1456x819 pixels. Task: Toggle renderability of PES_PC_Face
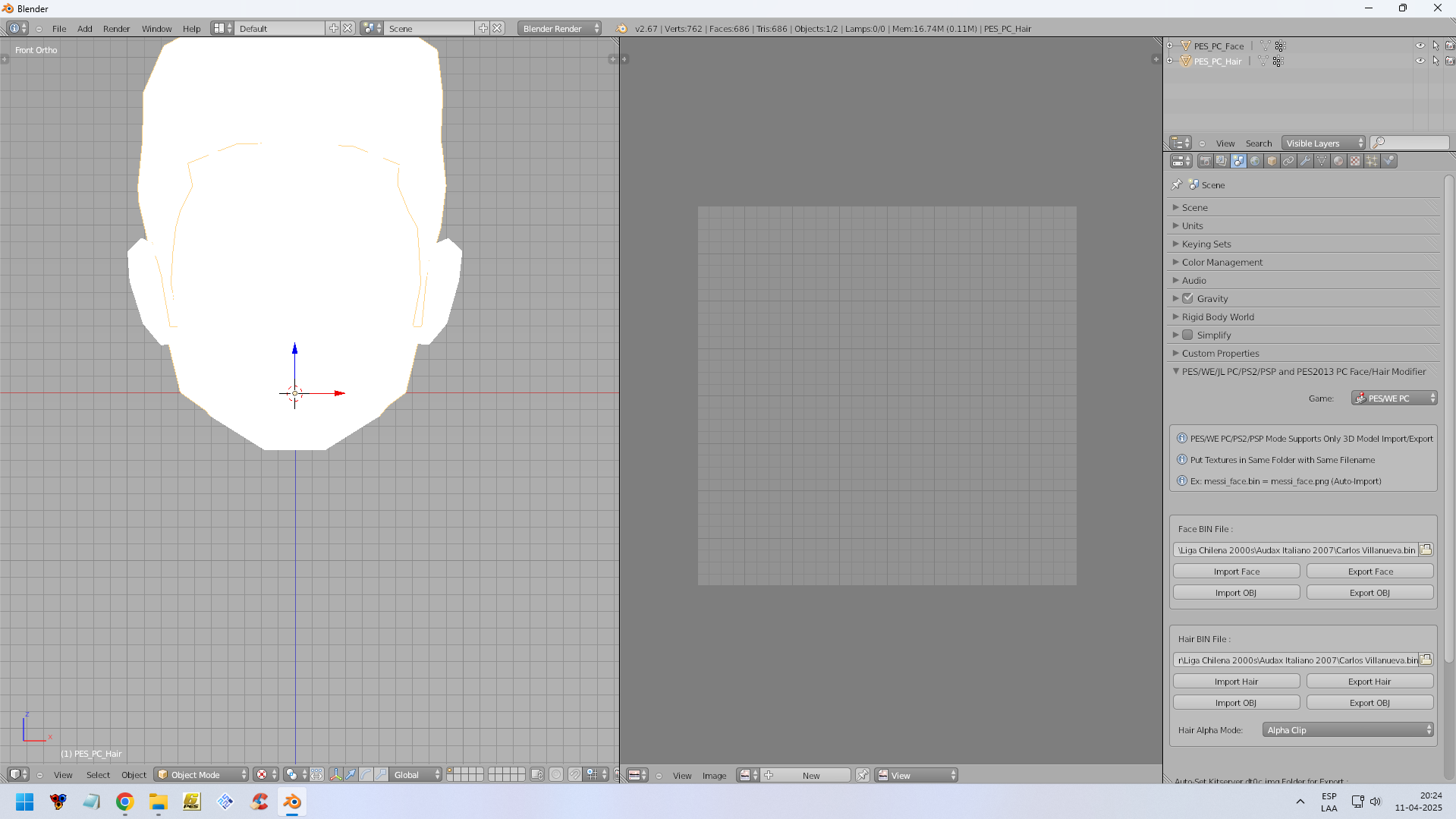coord(1450,46)
